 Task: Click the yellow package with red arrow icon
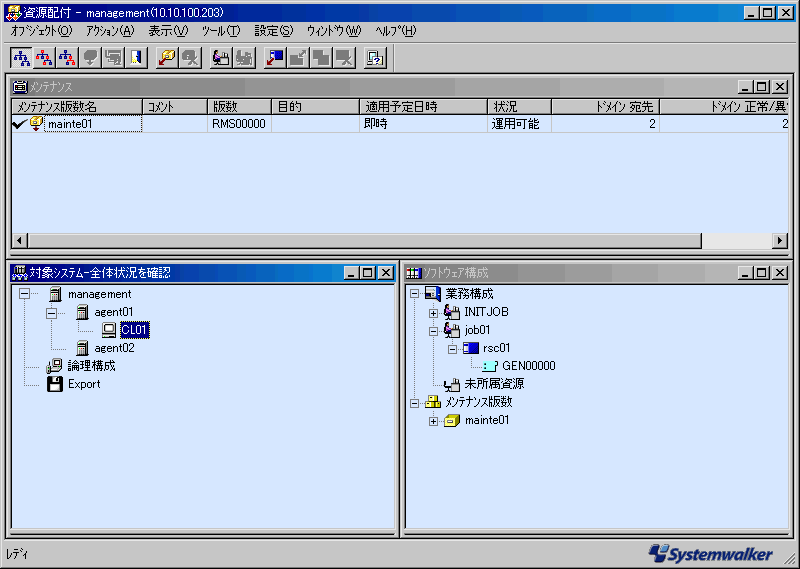(167, 58)
